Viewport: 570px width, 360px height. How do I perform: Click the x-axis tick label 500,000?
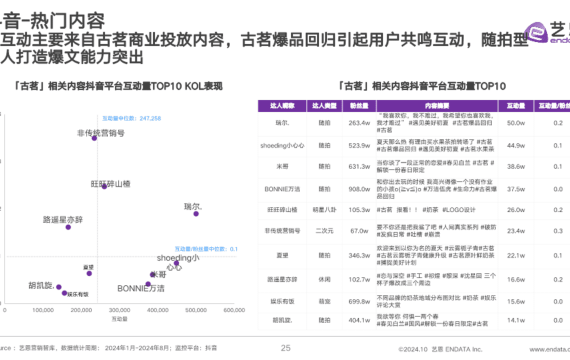(x=196, y=310)
